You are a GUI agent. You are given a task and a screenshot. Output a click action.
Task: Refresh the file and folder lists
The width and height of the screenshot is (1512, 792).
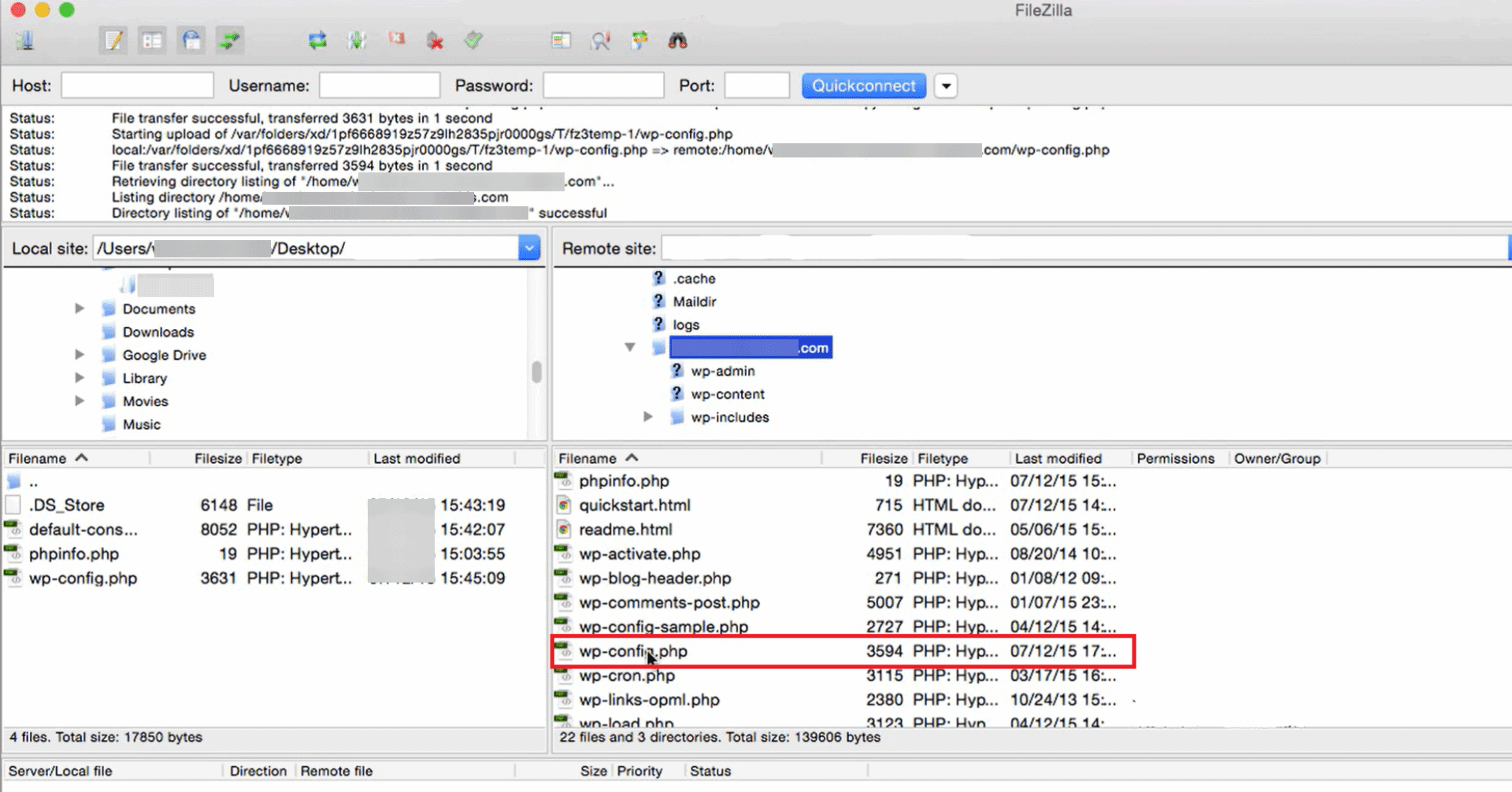click(x=317, y=40)
